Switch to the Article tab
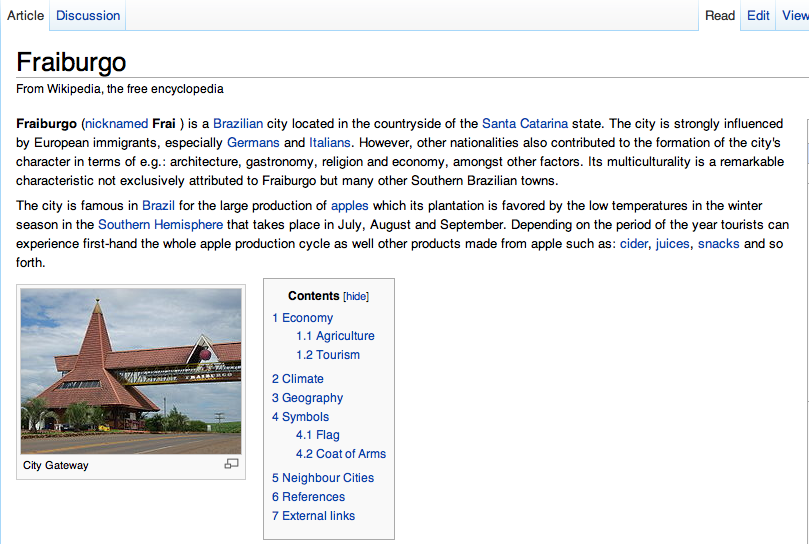Image resolution: width=809 pixels, height=544 pixels. 25,15
